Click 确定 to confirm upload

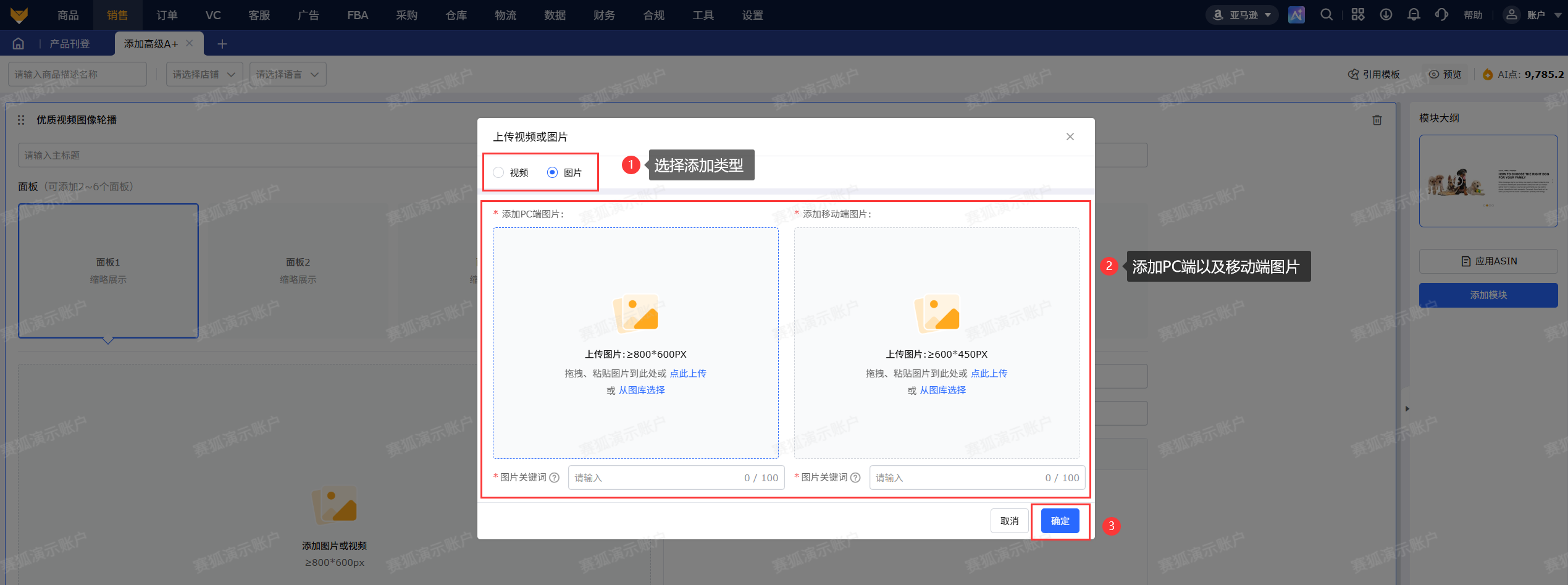[1060, 521]
